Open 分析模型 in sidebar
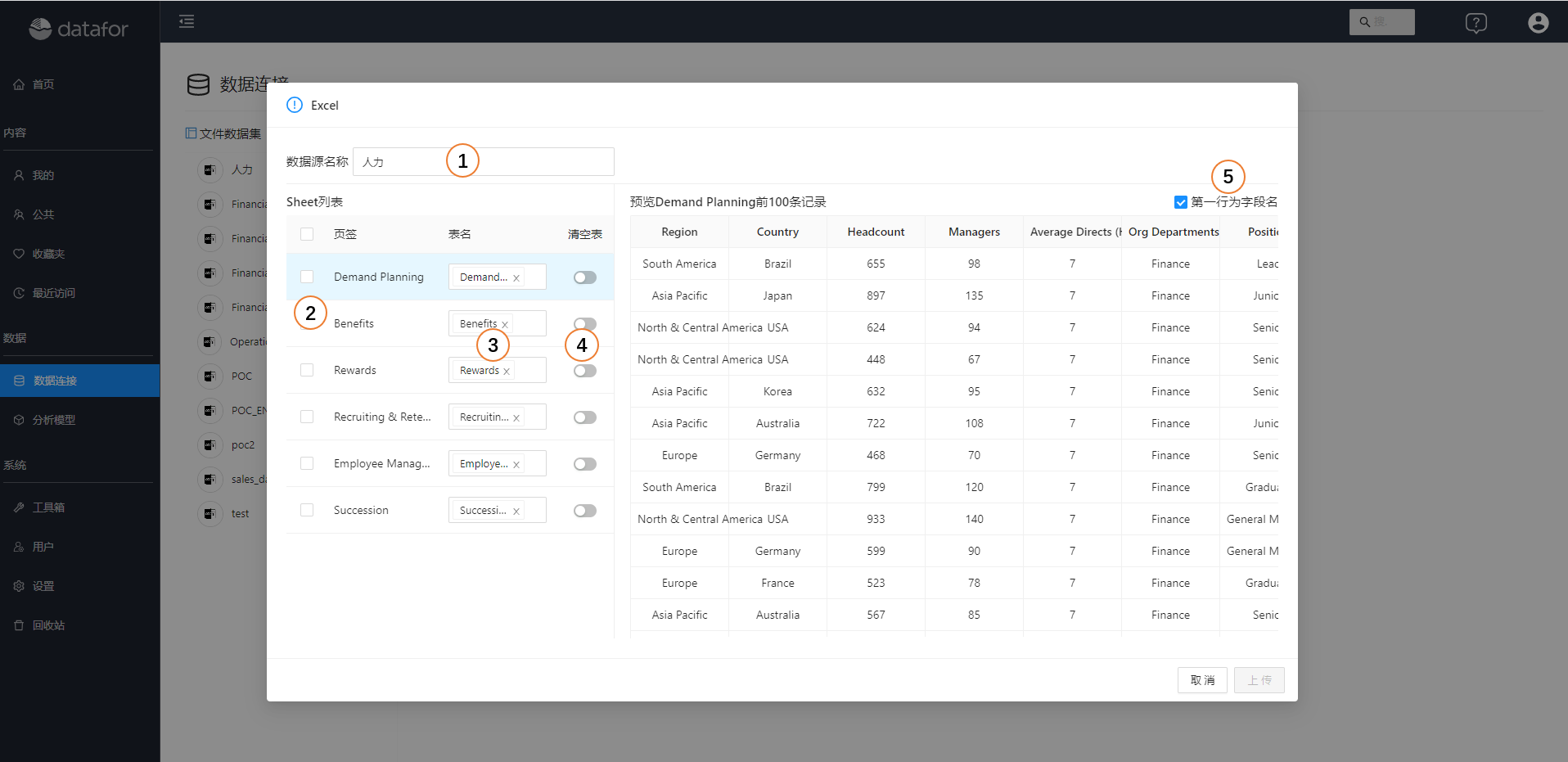 (54, 420)
